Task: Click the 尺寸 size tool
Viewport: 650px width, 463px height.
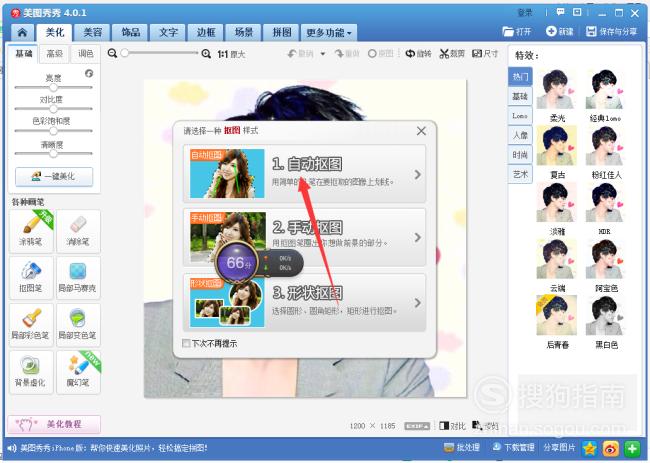Action: (485, 53)
